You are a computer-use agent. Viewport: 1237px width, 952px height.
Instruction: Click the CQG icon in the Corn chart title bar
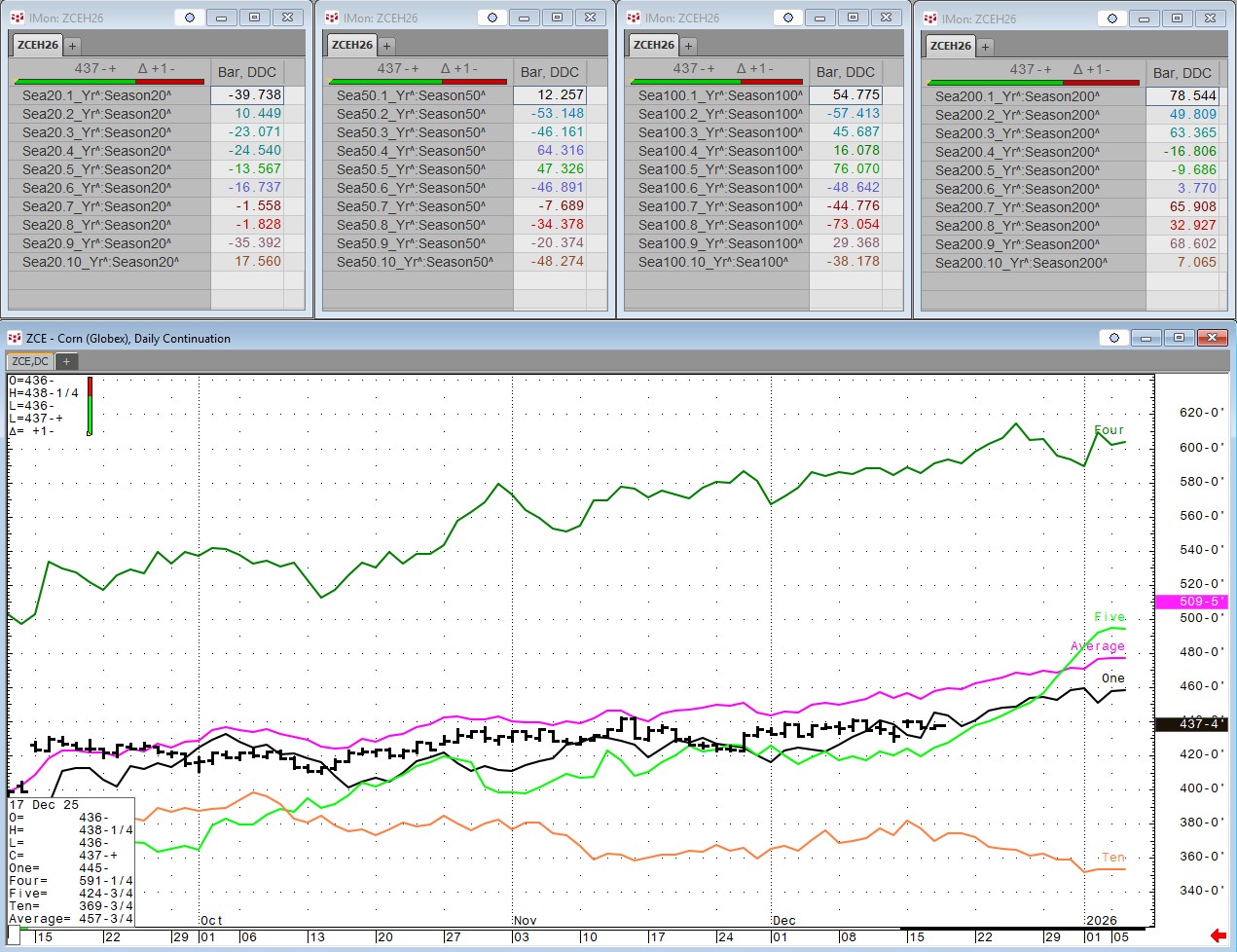(x=15, y=338)
